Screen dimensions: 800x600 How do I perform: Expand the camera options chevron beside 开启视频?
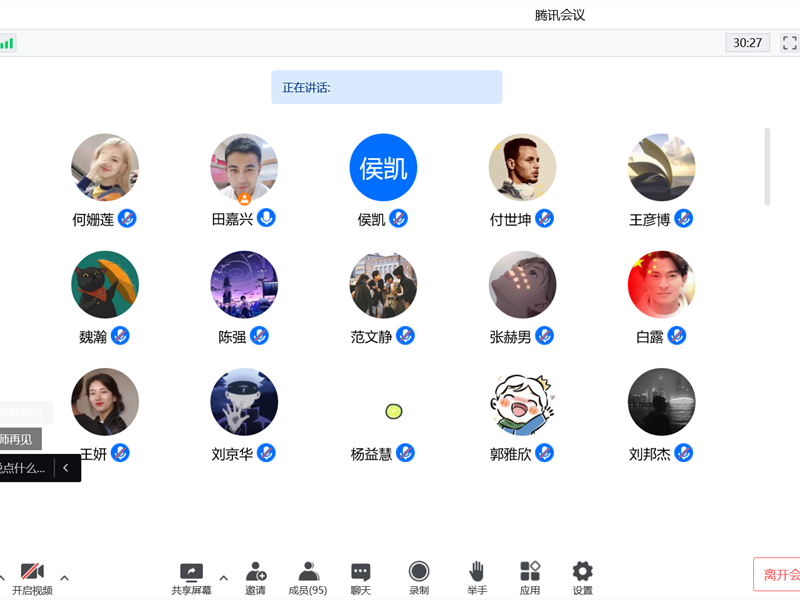[64, 576]
